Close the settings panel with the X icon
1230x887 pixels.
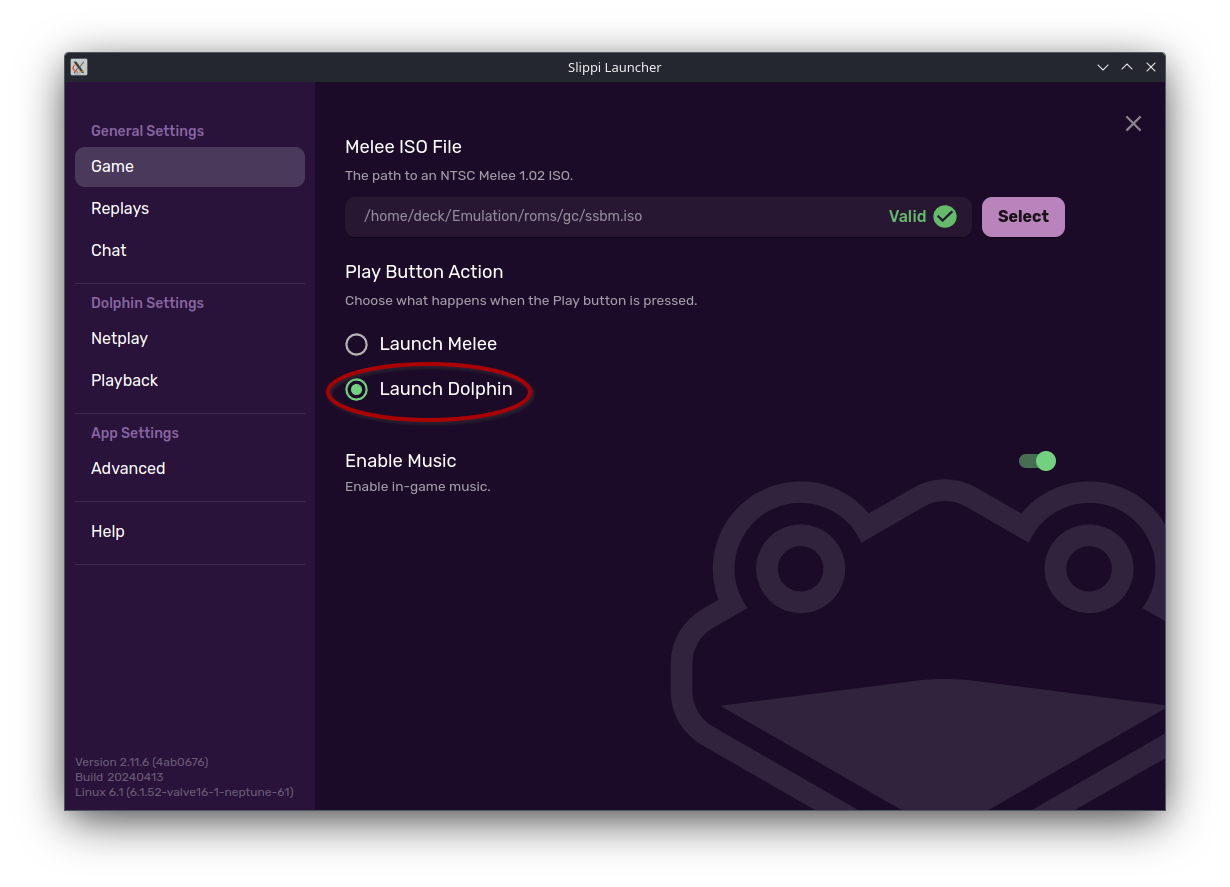click(1133, 123)
